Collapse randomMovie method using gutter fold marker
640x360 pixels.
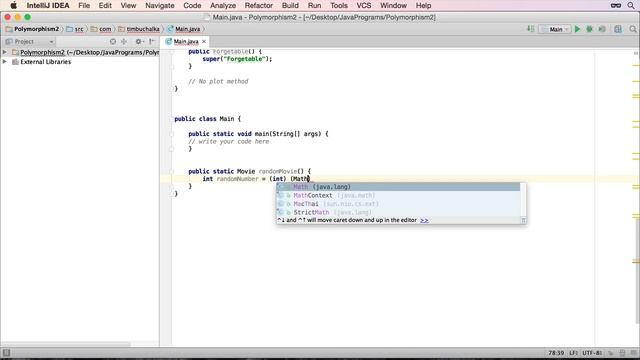click(172, 171)
